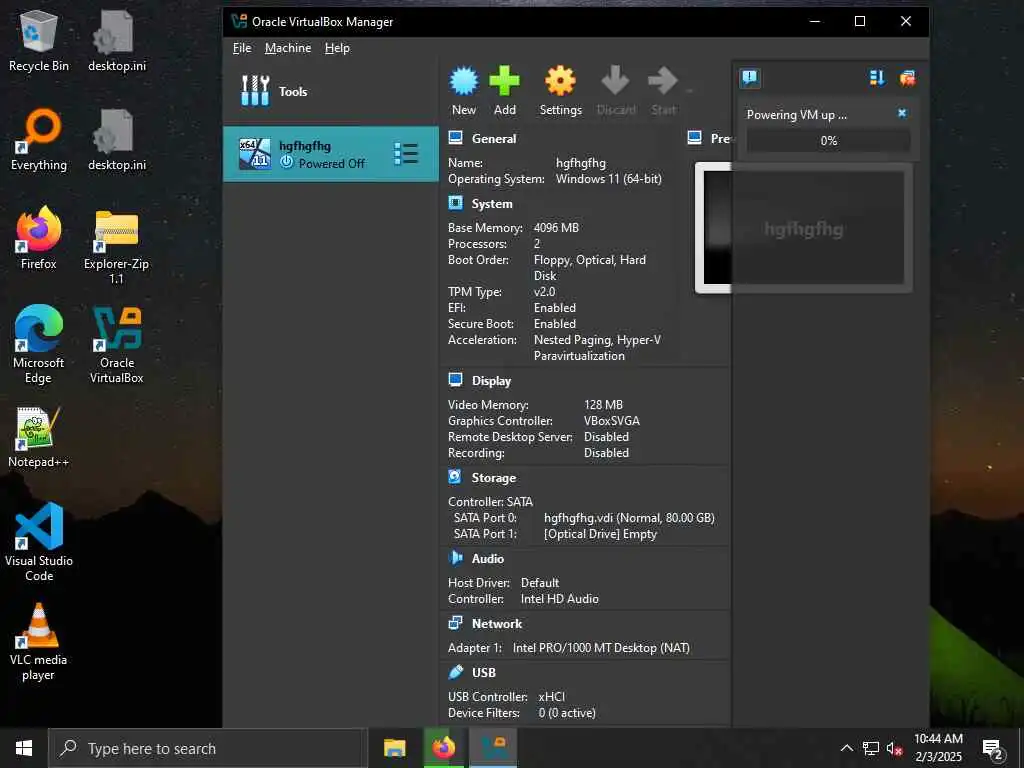Open the General section heading link
Screen dimensions: 1024x768
coord(494,138)
